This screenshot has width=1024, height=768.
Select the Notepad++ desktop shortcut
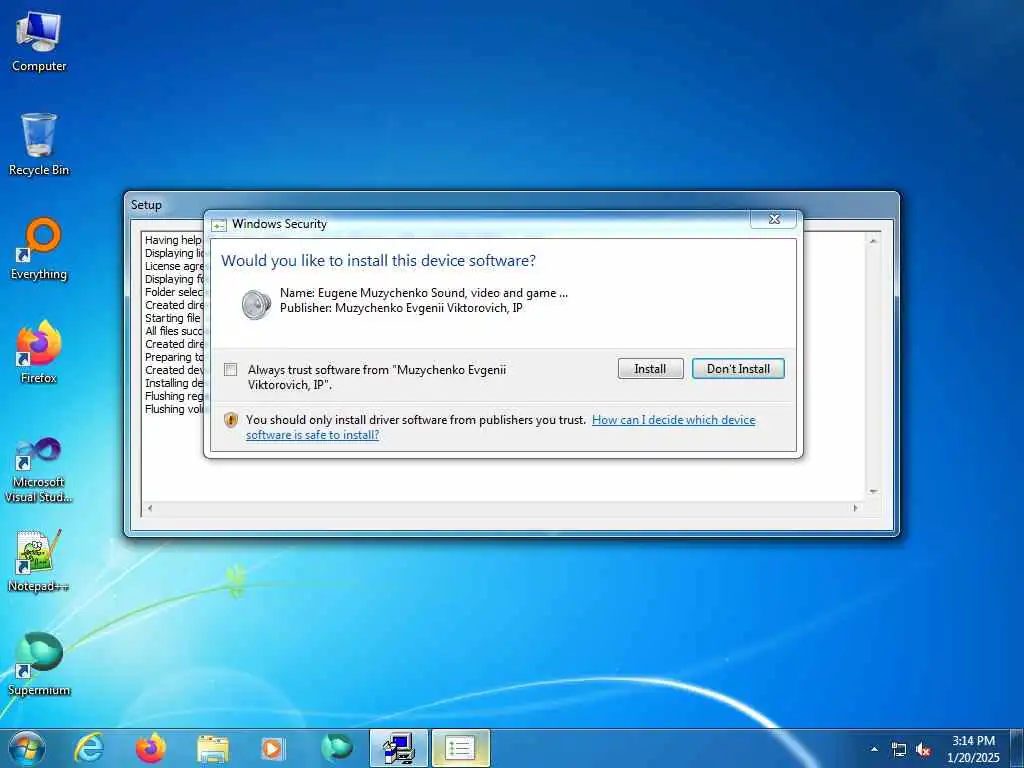click(39, 560)
